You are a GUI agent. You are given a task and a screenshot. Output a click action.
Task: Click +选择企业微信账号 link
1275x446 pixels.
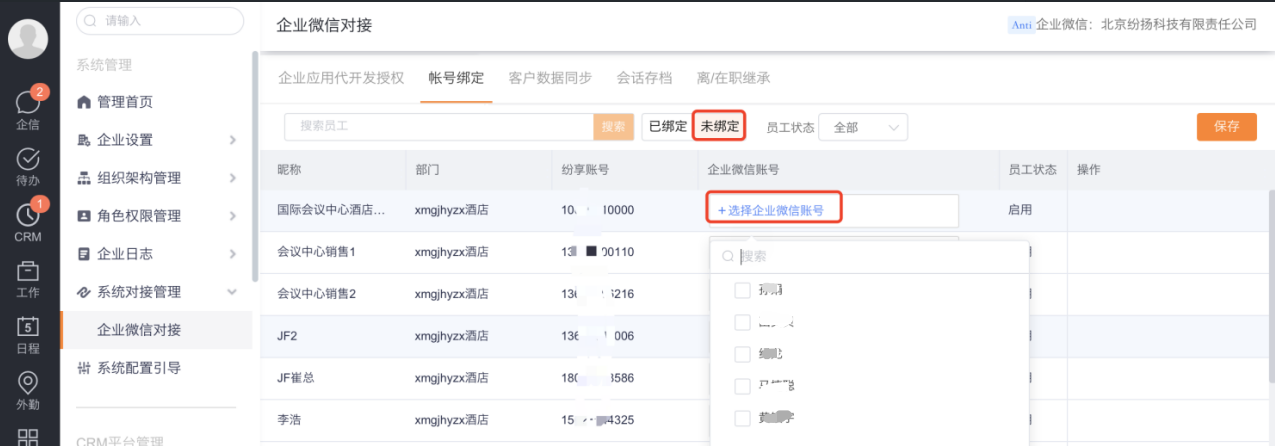771,211
